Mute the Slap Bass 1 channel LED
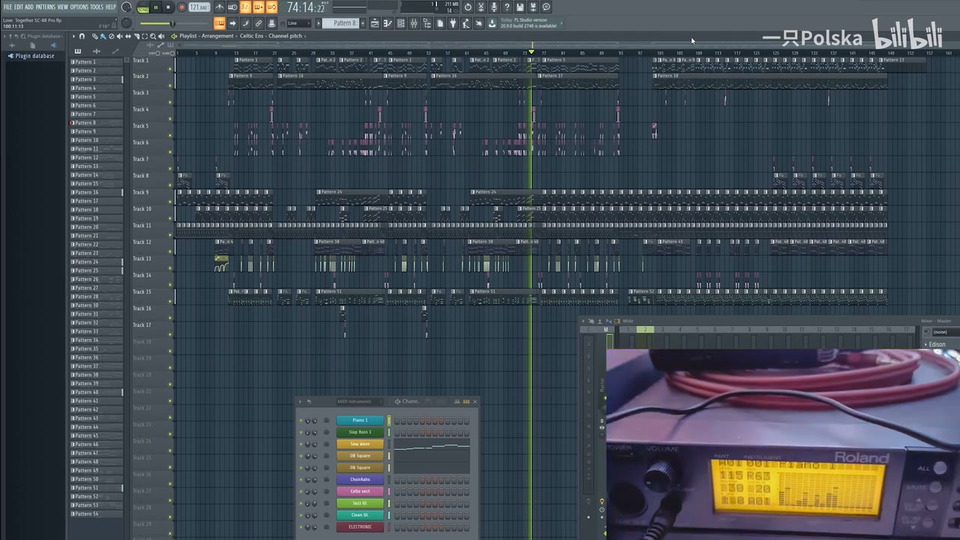The height and width of the screenshot is (540, 960). click(x=301, y=432)
